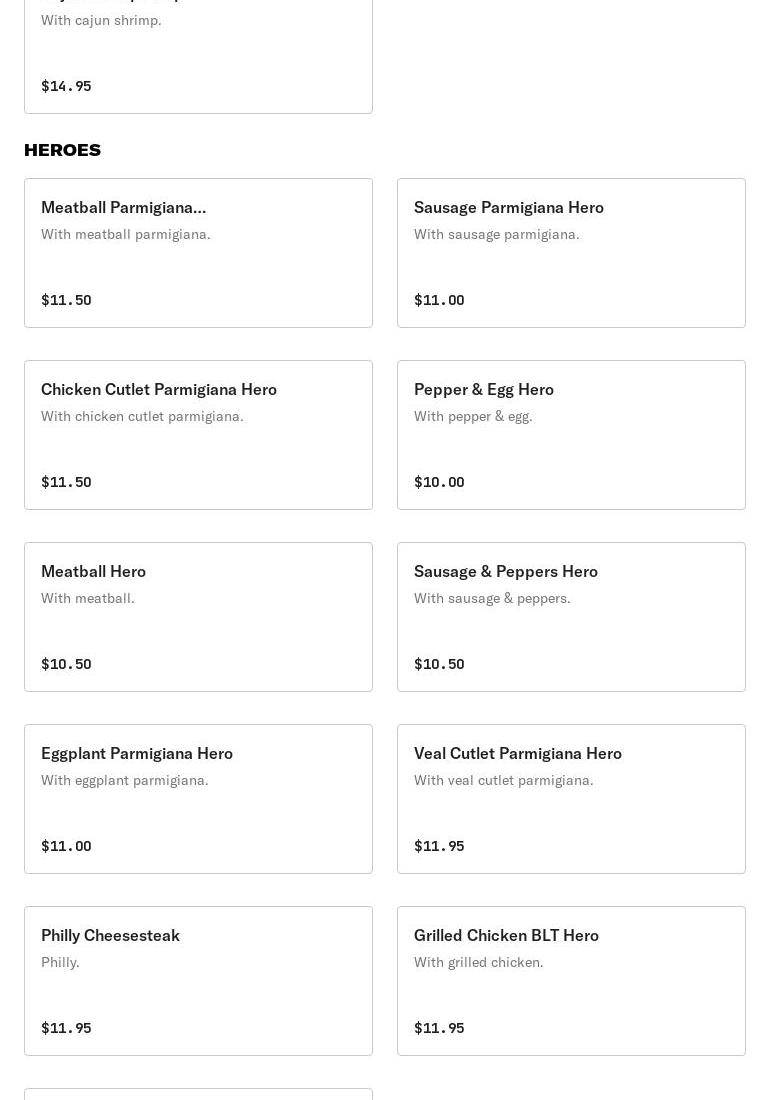The image size is (770, 1100).
Task: Click the "With chicken cutlet parmigiana." description
Action: tap(142, 416)
